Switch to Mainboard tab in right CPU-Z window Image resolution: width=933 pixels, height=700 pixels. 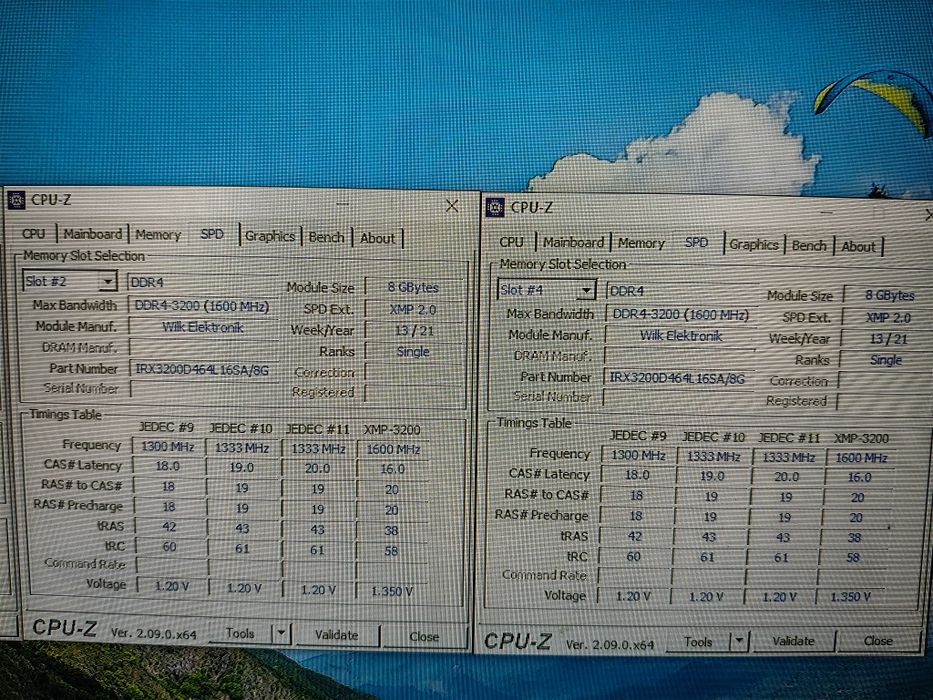tap(573, 243)
